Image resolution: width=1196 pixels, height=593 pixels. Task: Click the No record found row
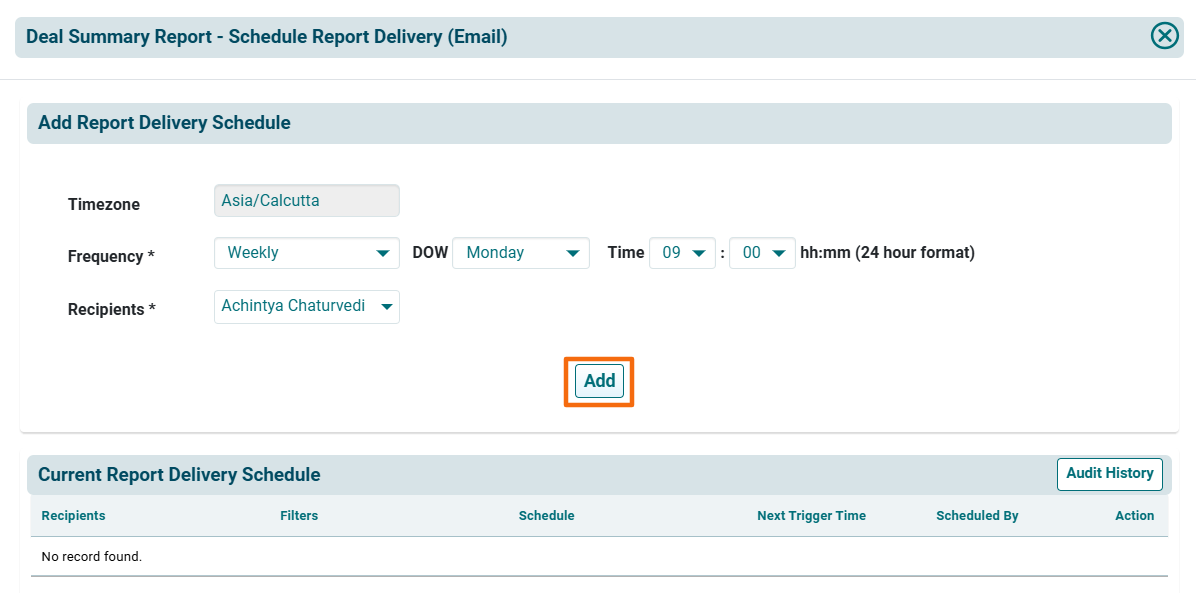[x=92, y=556]
